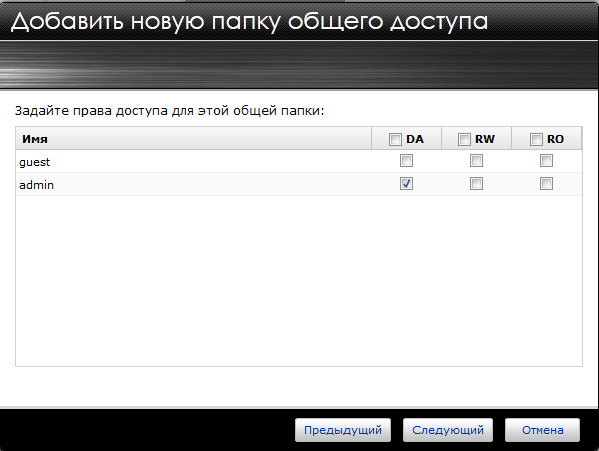Enable DA checkbox for guest user
This screenshot has height=451, width=599.
tap(406, 161)
